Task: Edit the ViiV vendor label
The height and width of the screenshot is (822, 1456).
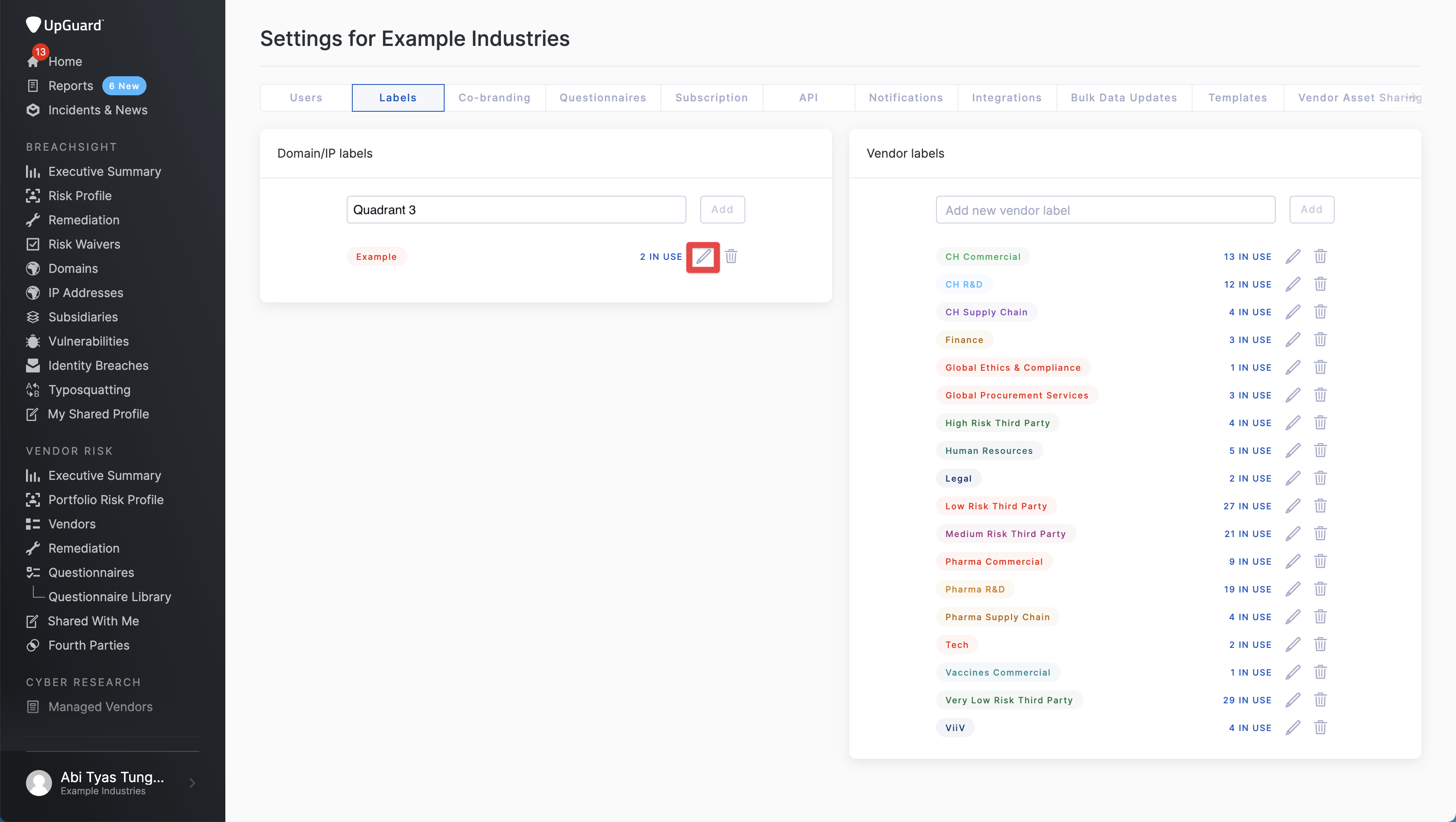Action: click(1293, 727)
